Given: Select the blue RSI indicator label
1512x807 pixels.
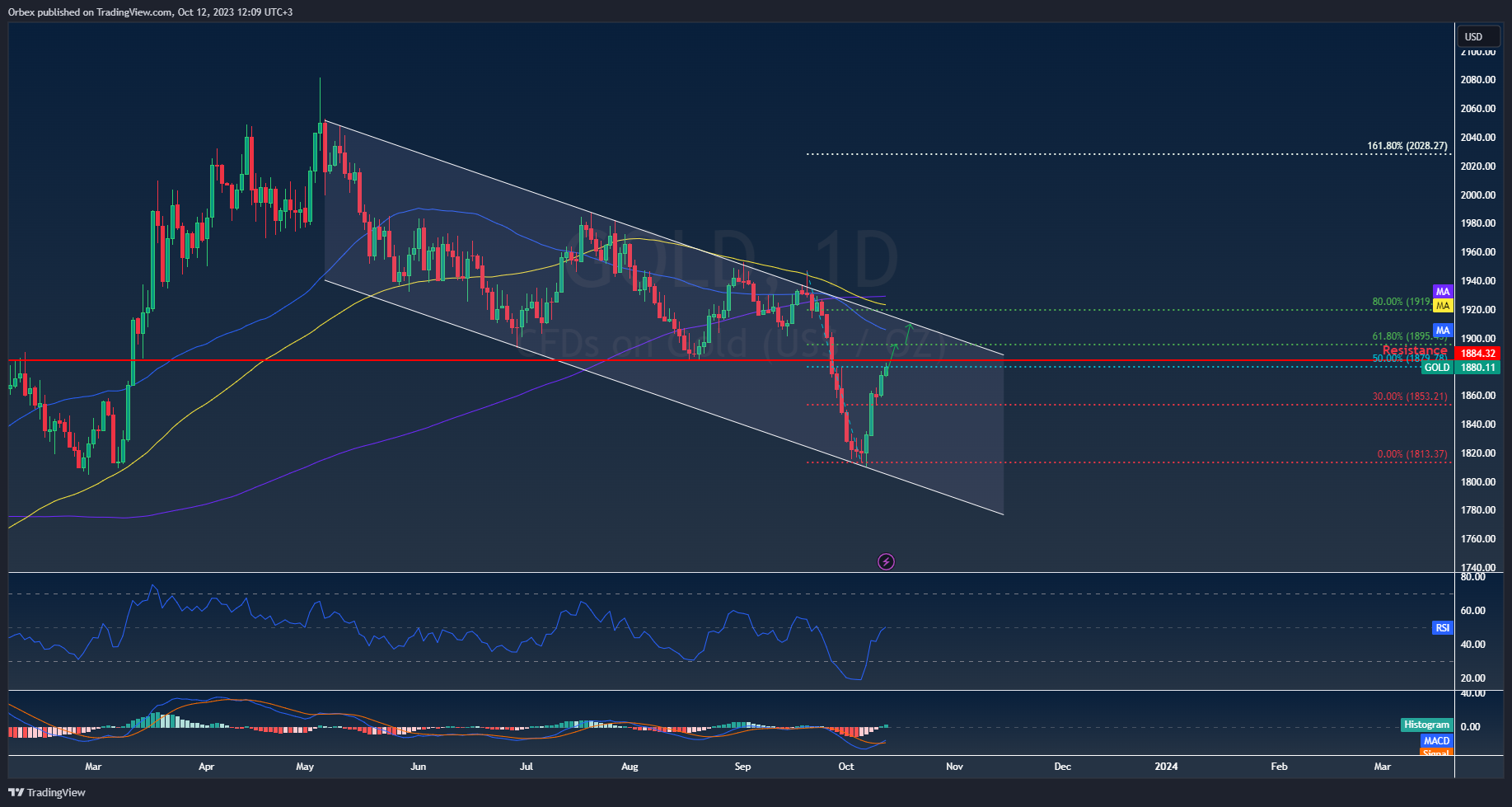Looking at the screenshot, I should tap(1442, 628).
